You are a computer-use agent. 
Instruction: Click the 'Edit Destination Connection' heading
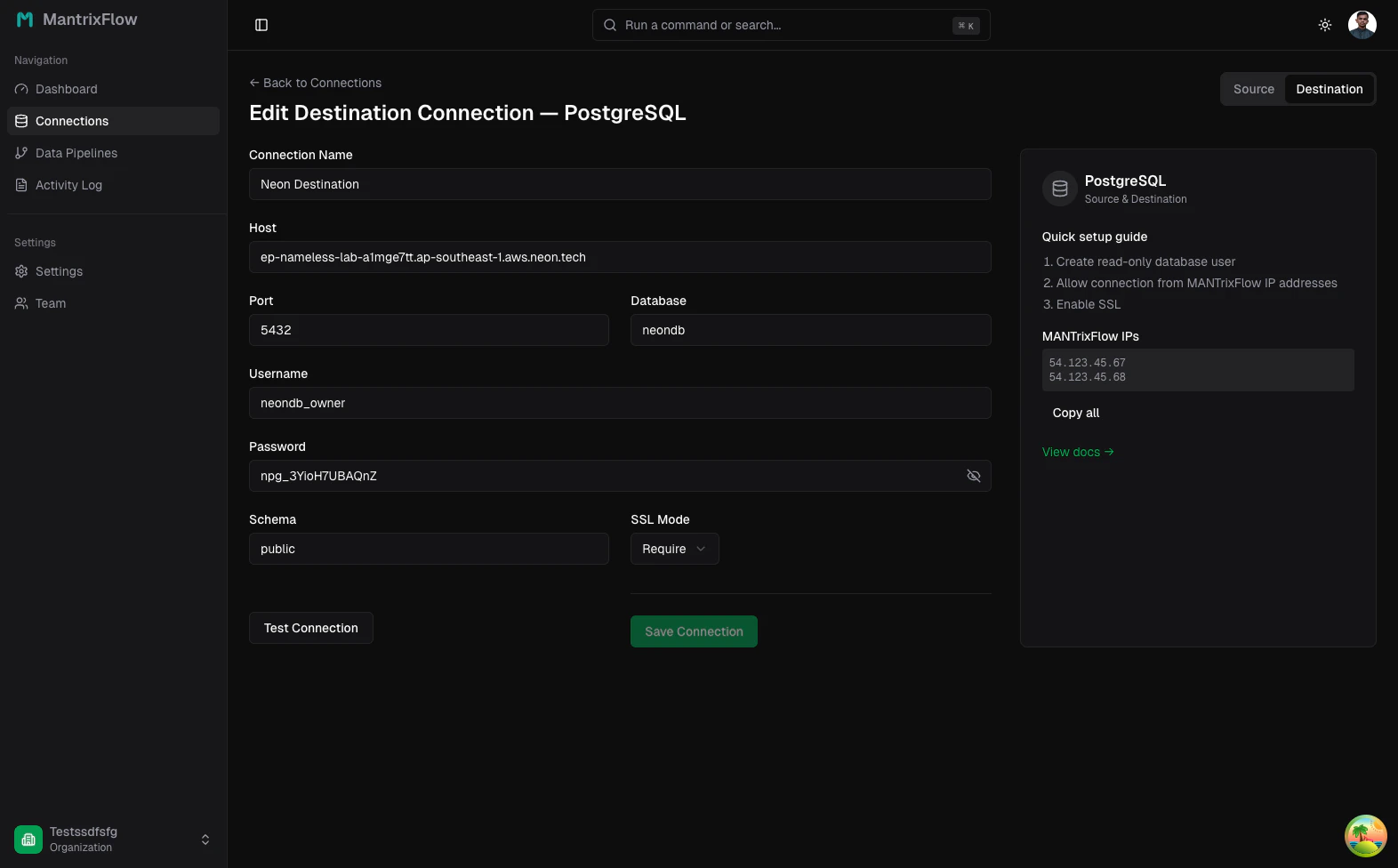click(x=468, y=113)
